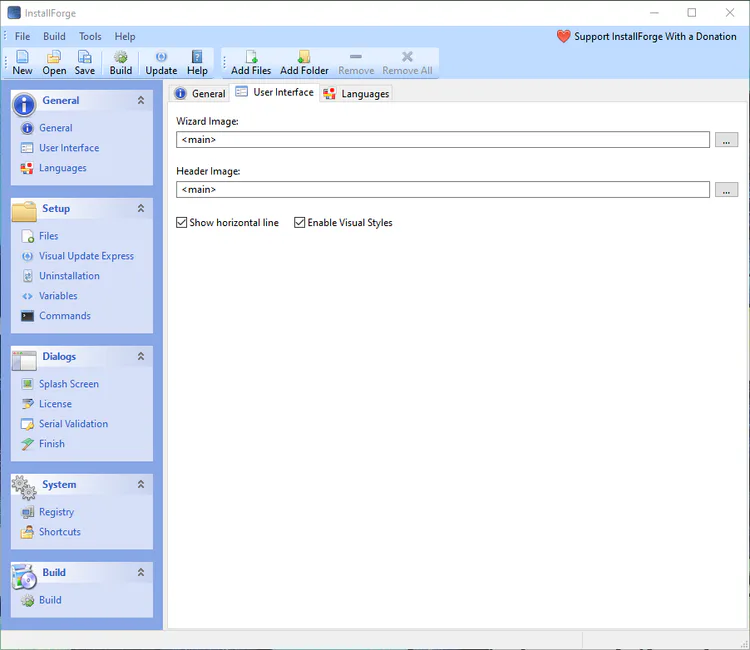The image size is (750, 650).
Task: Click the Save toolbar icon
Action: pos(85,63)
